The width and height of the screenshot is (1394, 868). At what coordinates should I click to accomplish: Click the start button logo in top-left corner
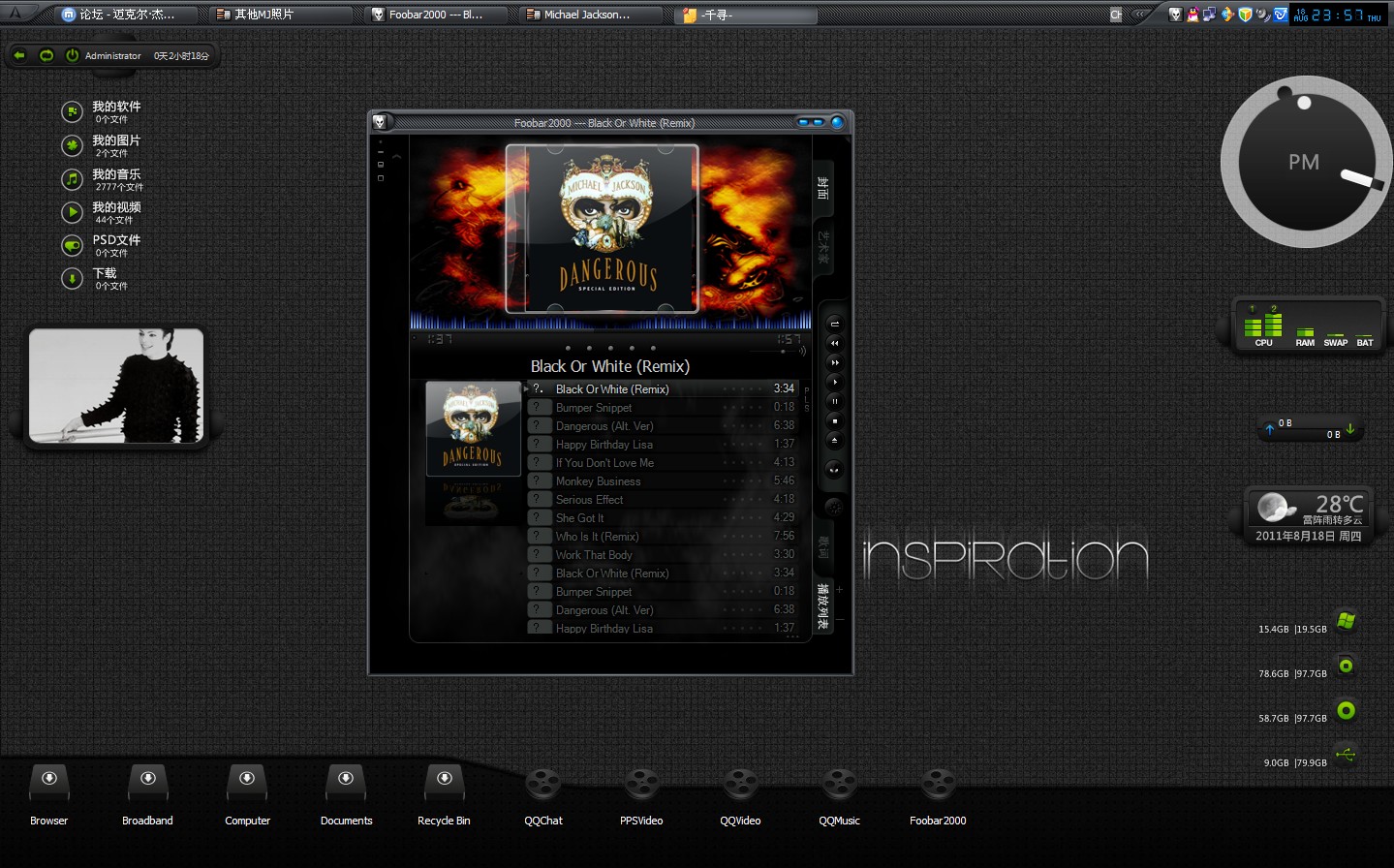point(15,13)
